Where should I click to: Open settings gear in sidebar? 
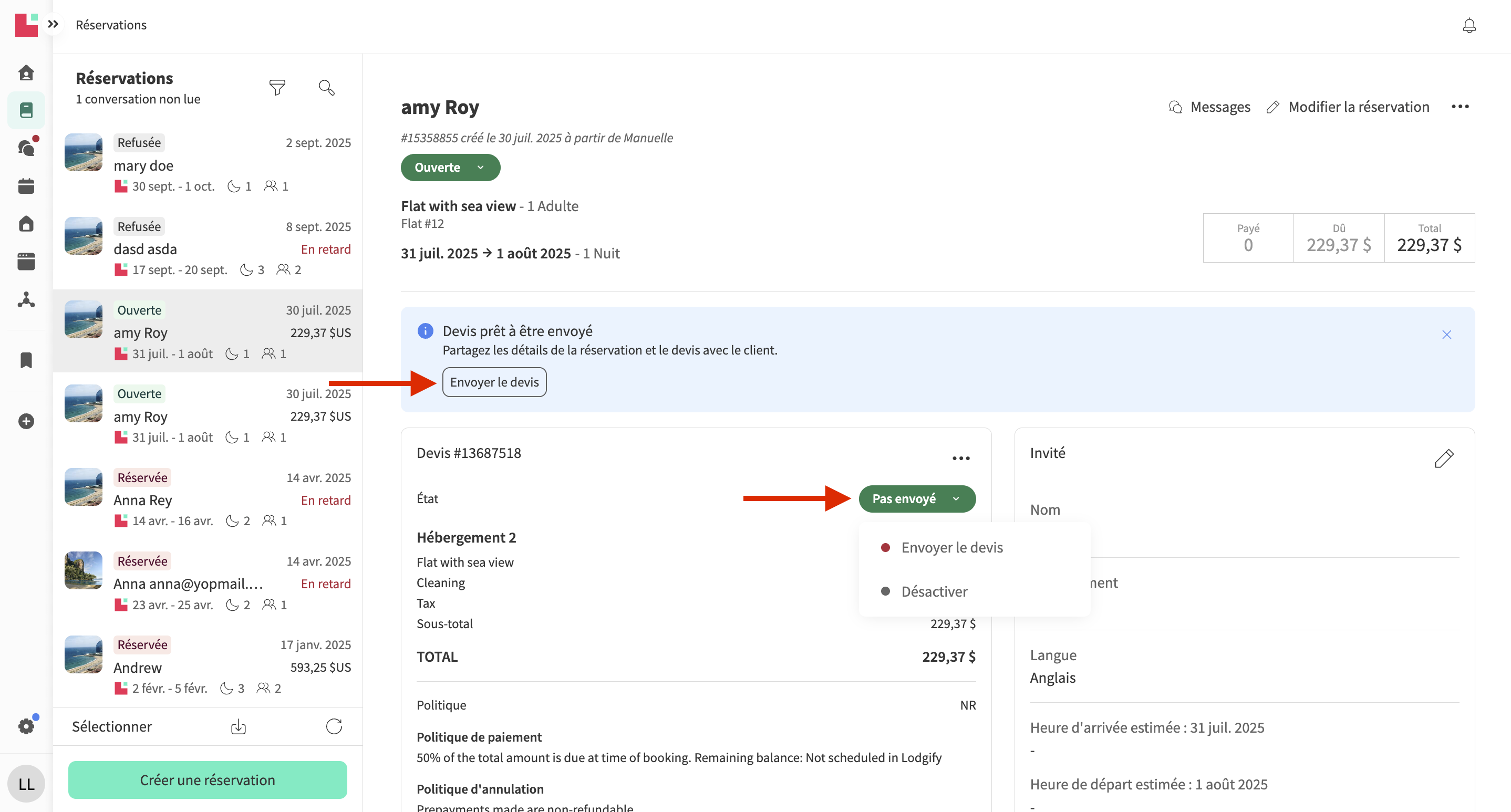26,726
